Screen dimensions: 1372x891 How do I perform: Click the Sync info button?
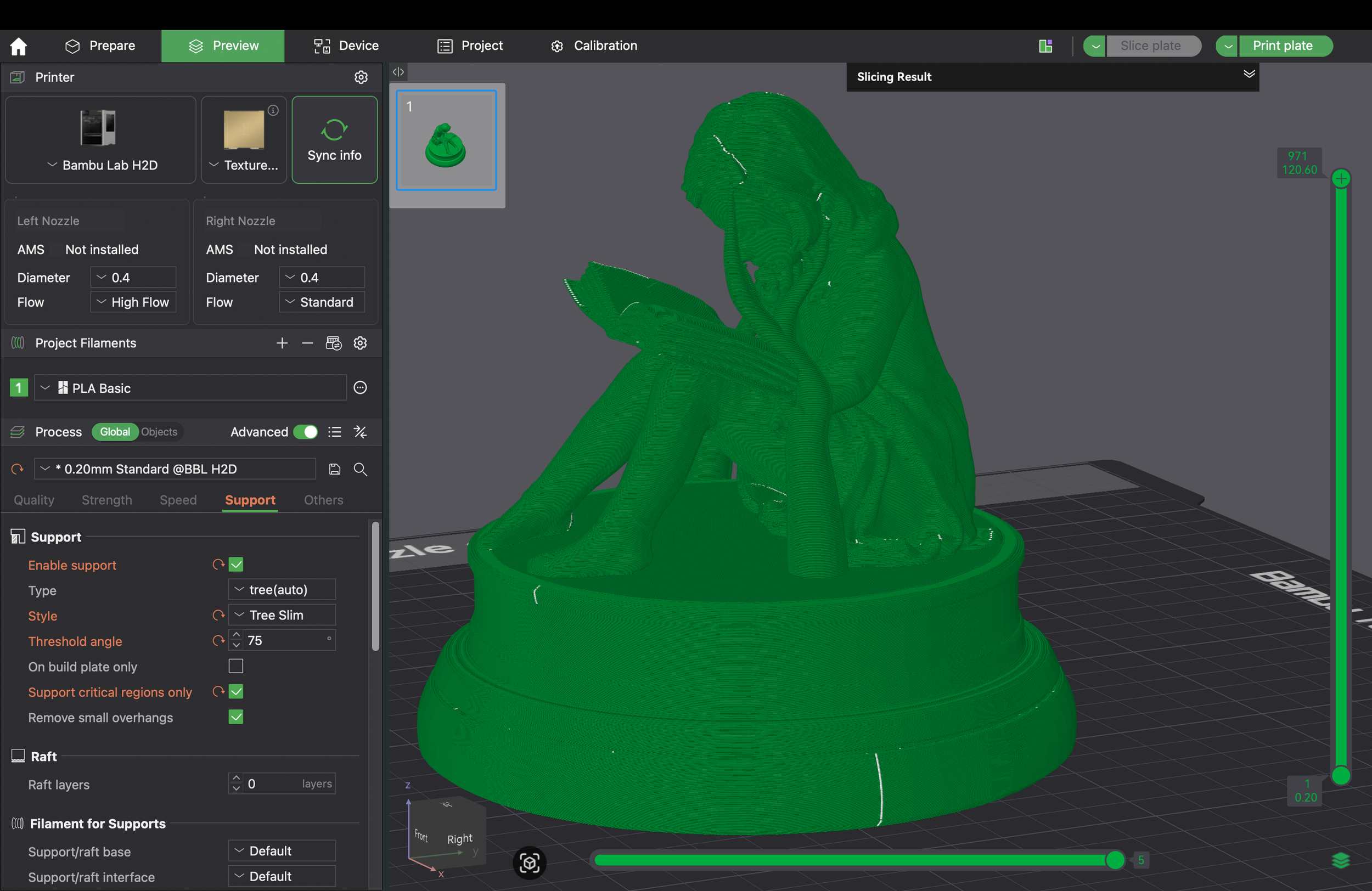[334, 140]
